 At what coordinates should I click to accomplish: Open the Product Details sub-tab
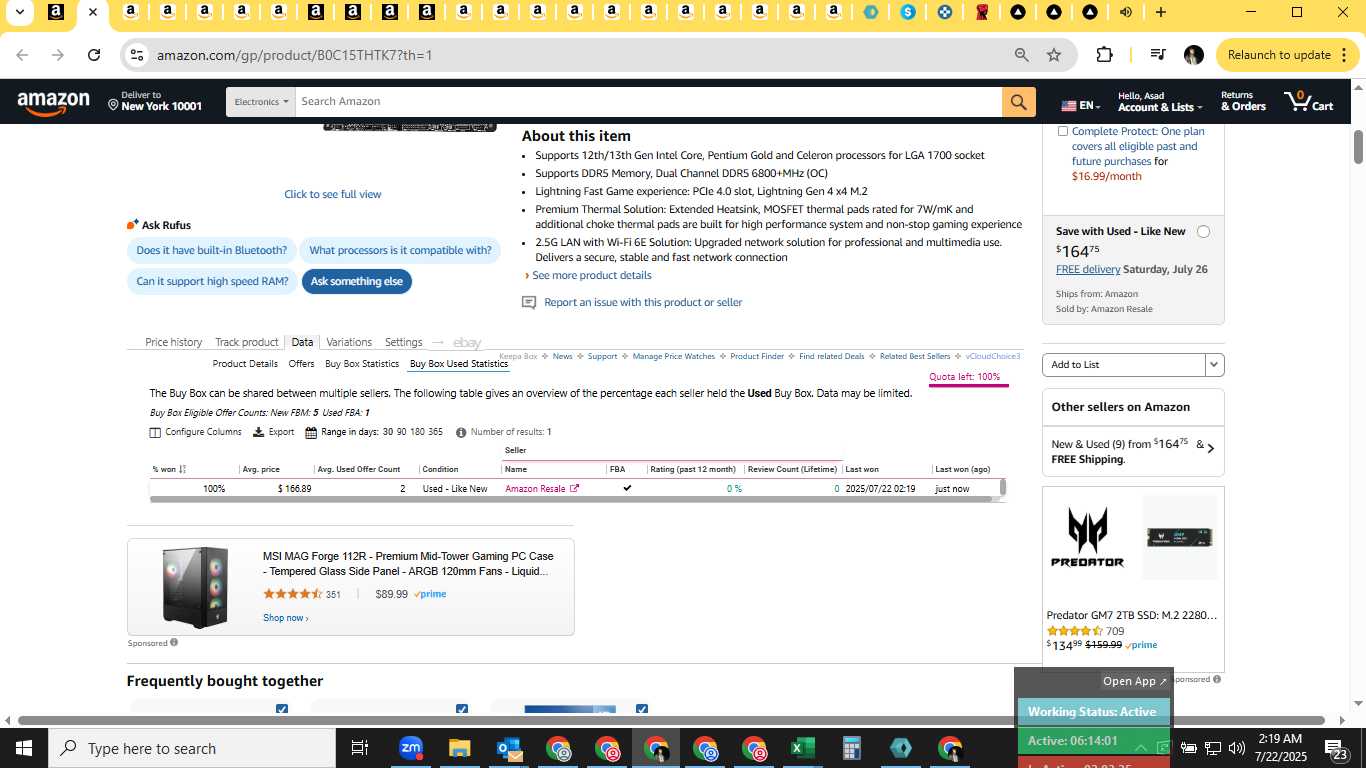[245, 364]
